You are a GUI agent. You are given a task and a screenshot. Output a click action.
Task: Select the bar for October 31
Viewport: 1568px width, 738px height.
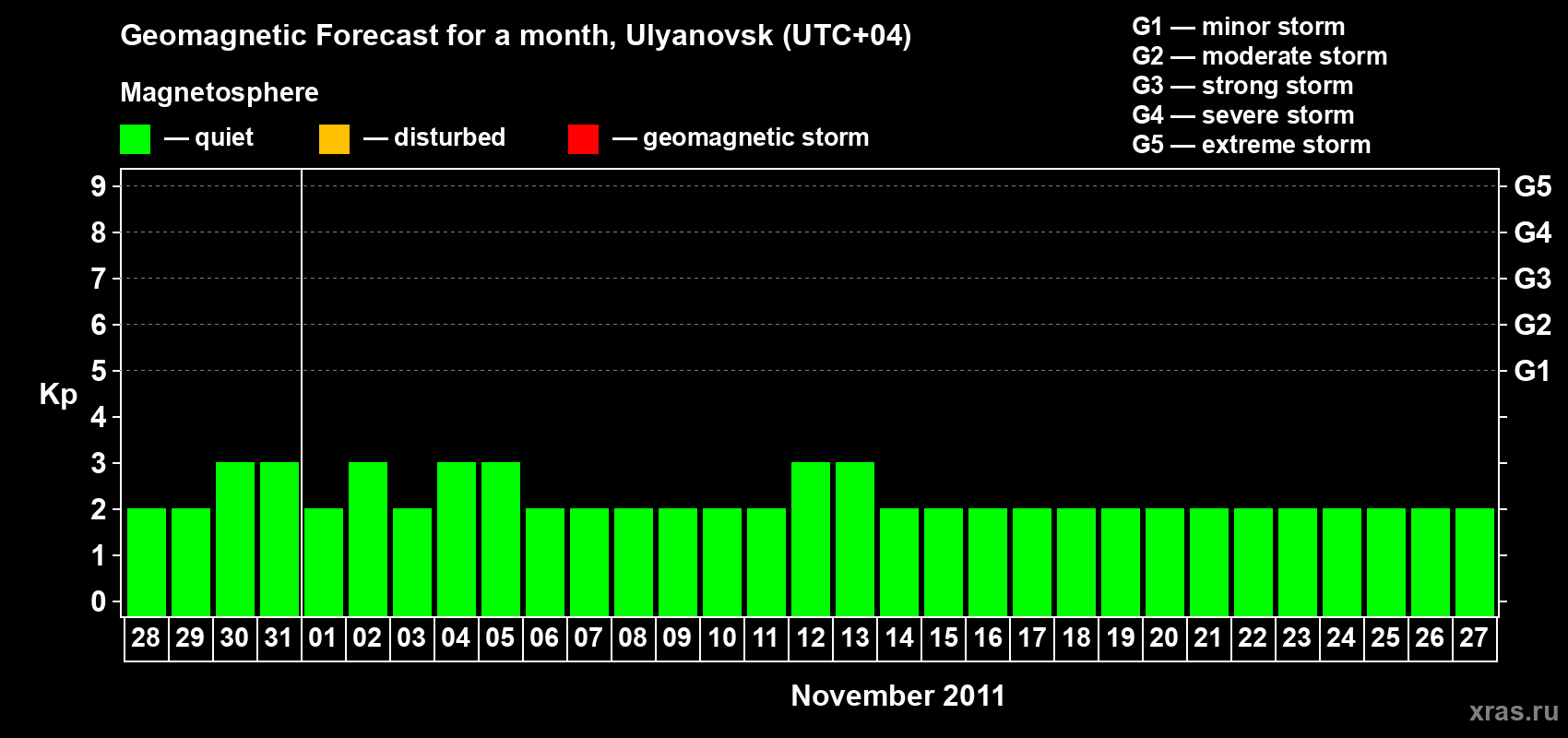click(279, 539)
